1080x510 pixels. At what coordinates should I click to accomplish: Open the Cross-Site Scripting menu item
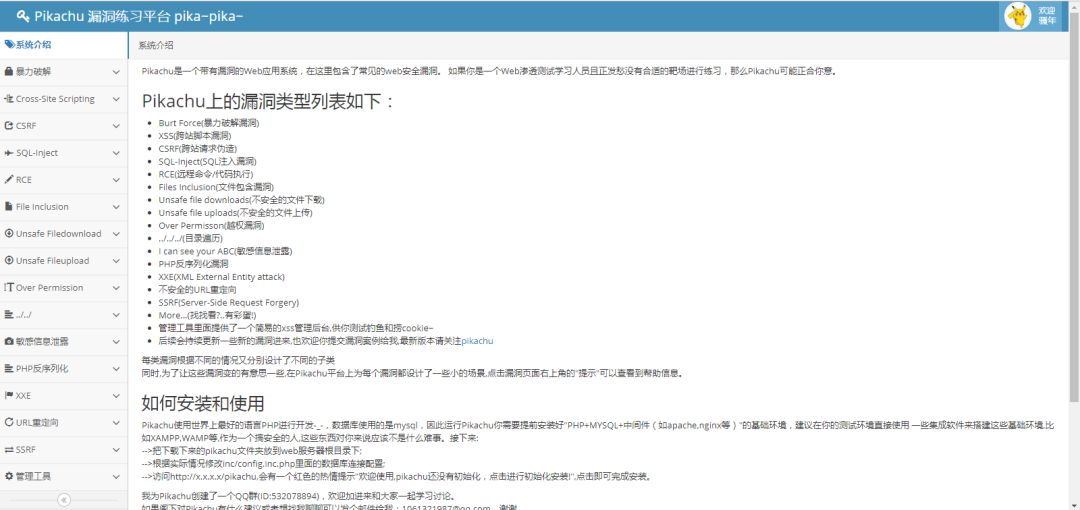(x=63, y=99)
